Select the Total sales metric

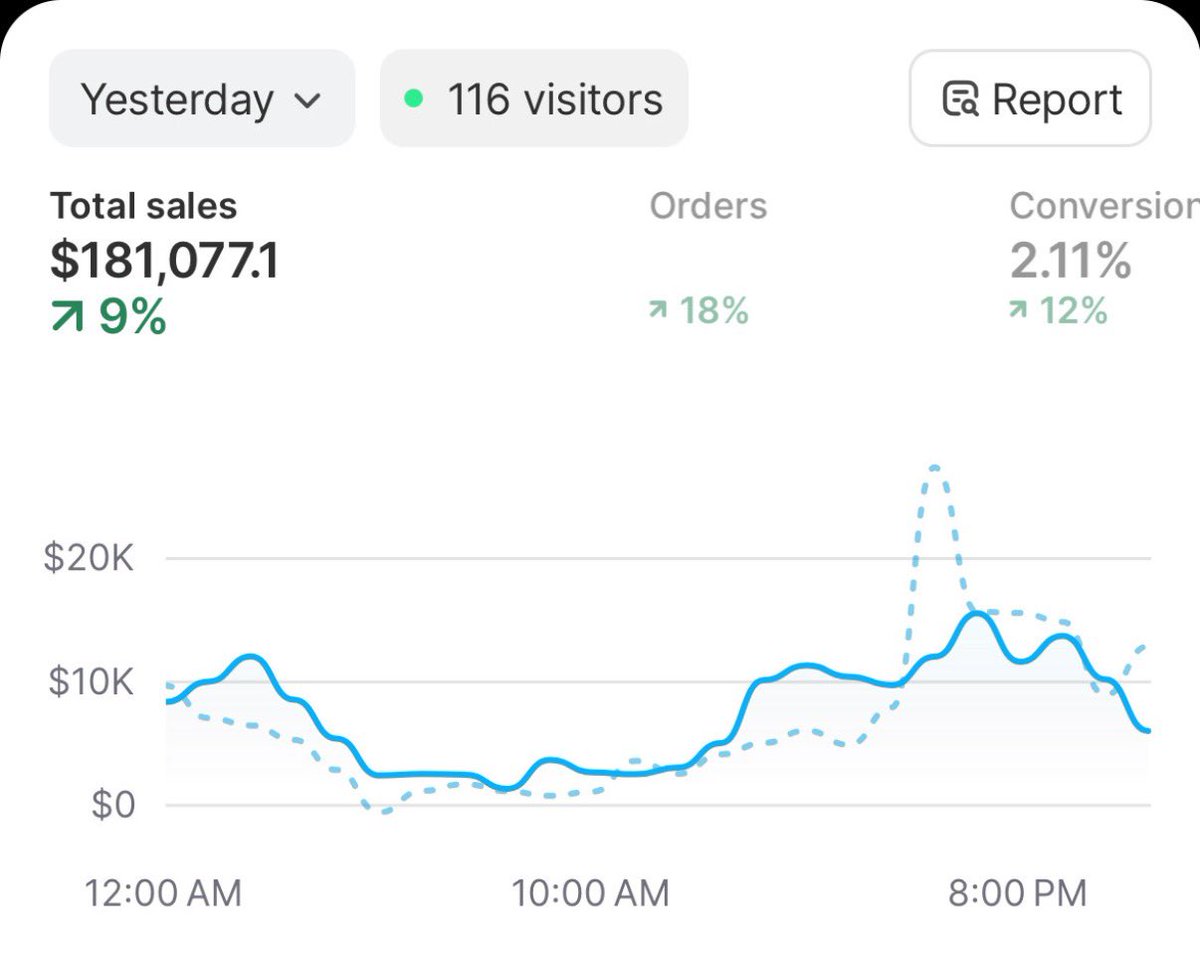[x=144, y=206]
